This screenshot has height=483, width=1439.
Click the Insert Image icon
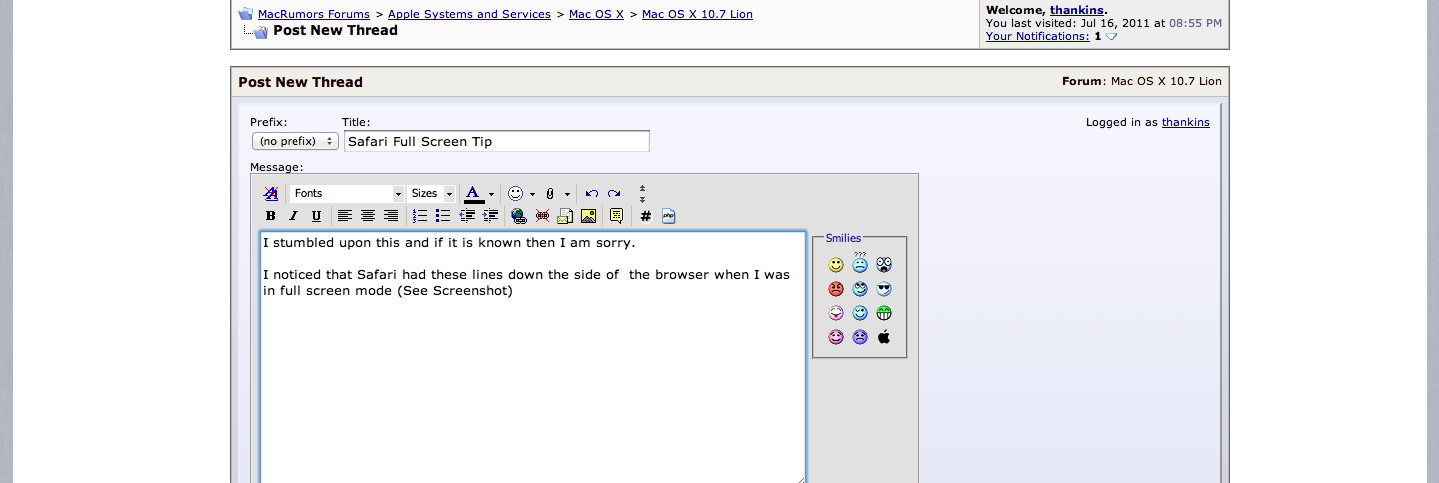click(x=588, y=216)
